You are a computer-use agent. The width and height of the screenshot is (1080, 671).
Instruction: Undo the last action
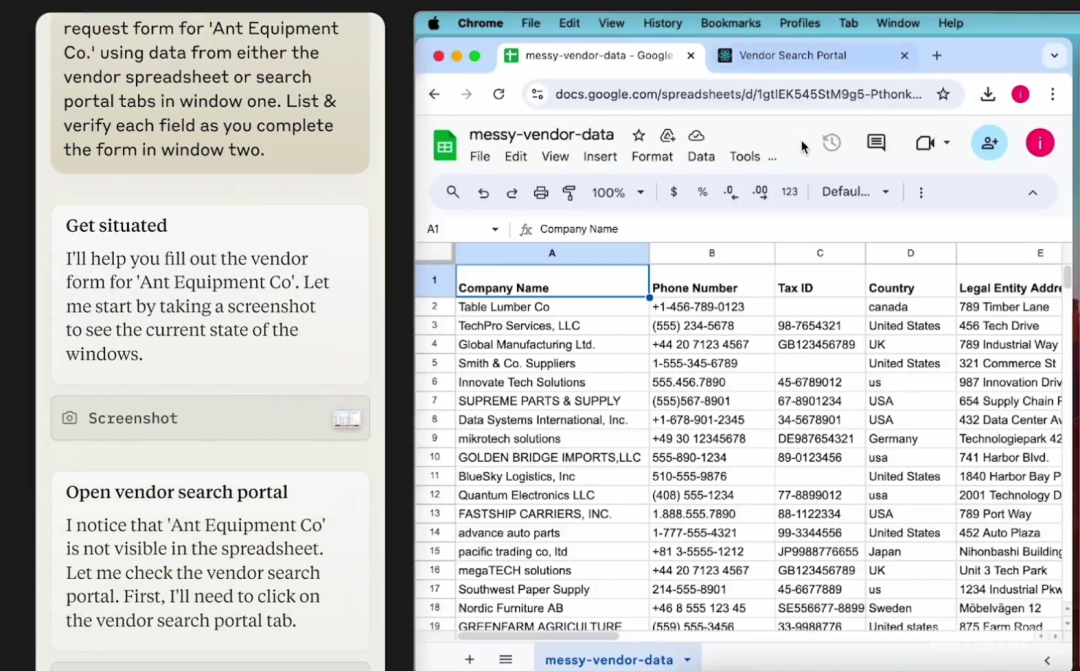[483, 193]
